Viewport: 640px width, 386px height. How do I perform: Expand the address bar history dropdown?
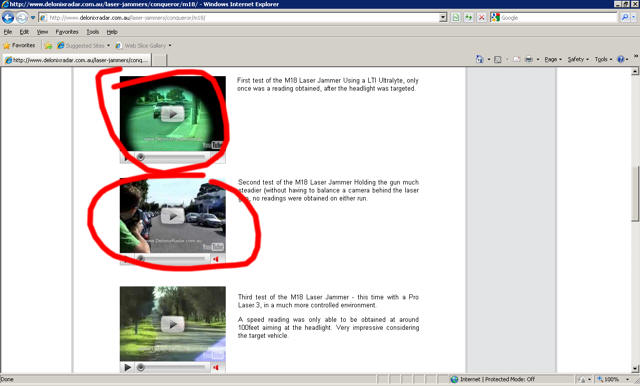443,18
